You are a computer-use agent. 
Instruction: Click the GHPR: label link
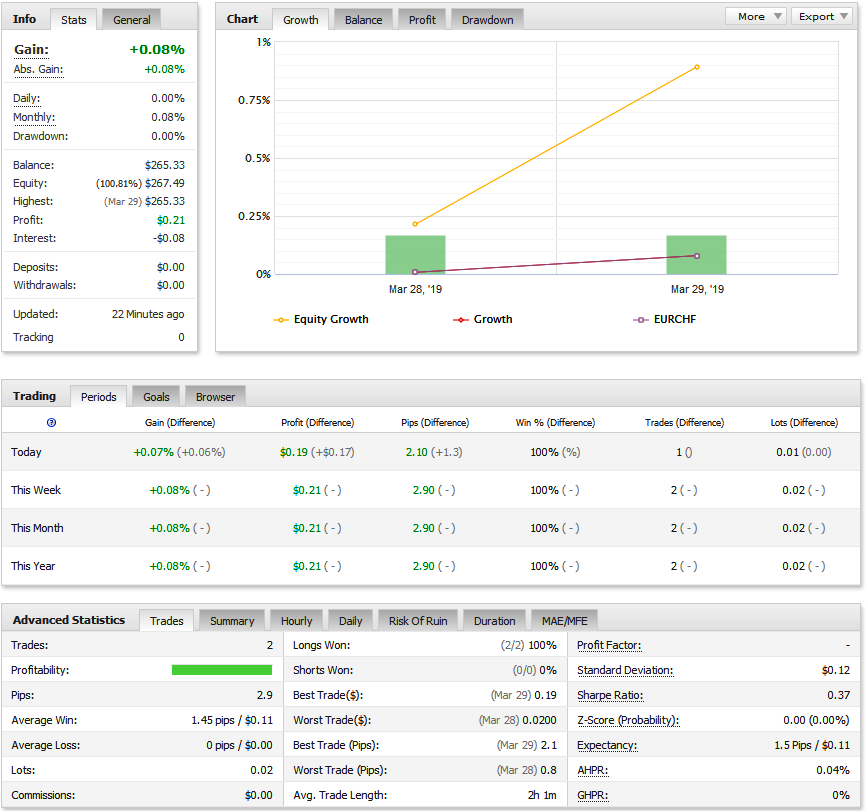(592, 795)
